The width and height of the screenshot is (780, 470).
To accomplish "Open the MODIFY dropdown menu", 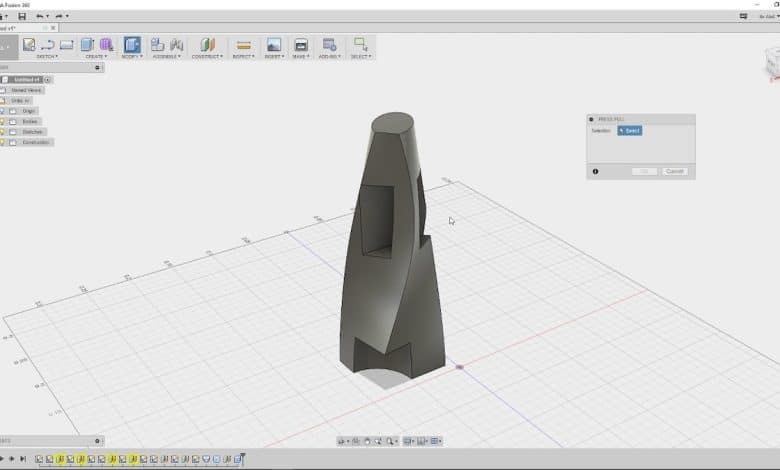I will point(132,57).
